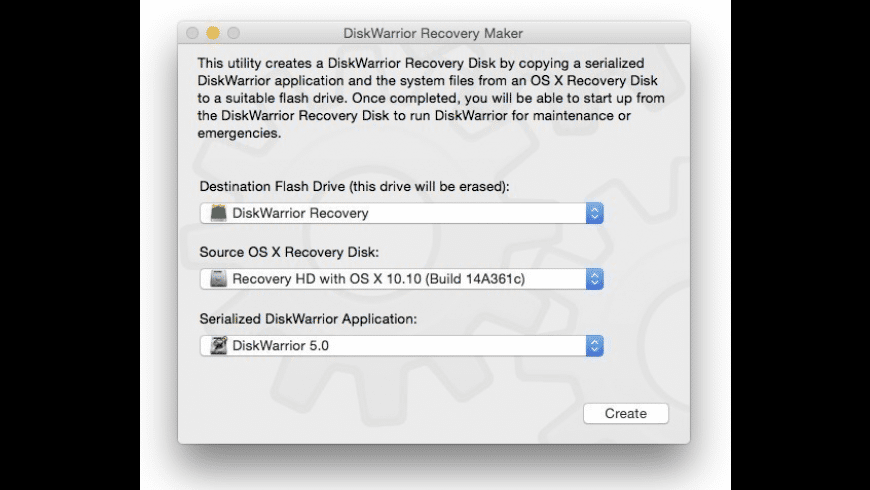The width and height of the screenshot is (870, 490).
Task: Close the DiskWarrior Recovery Maker window
Action: [x=192, y=33]
